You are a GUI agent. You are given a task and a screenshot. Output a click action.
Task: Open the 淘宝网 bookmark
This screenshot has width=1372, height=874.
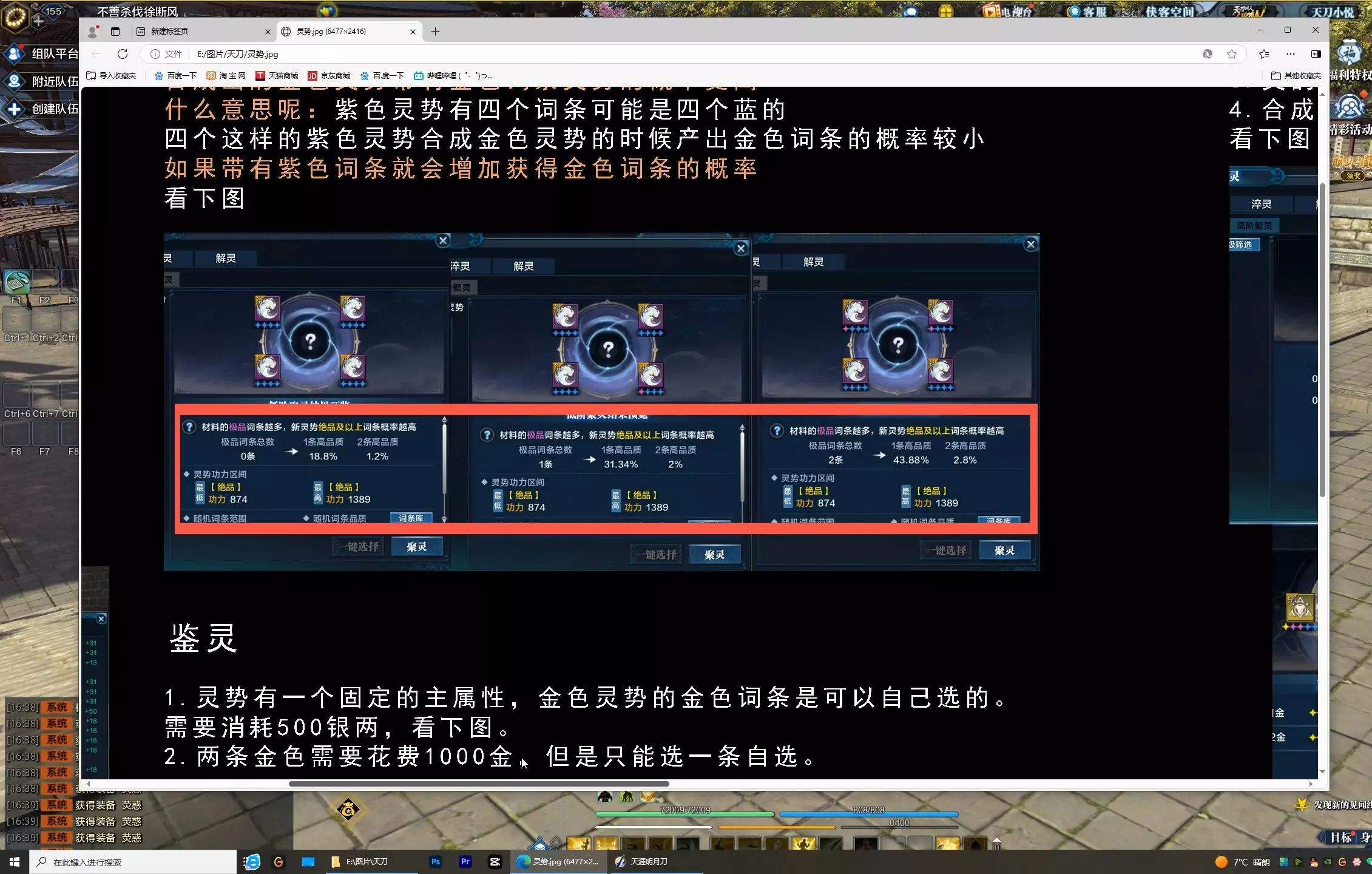click(x=226, y=76)
